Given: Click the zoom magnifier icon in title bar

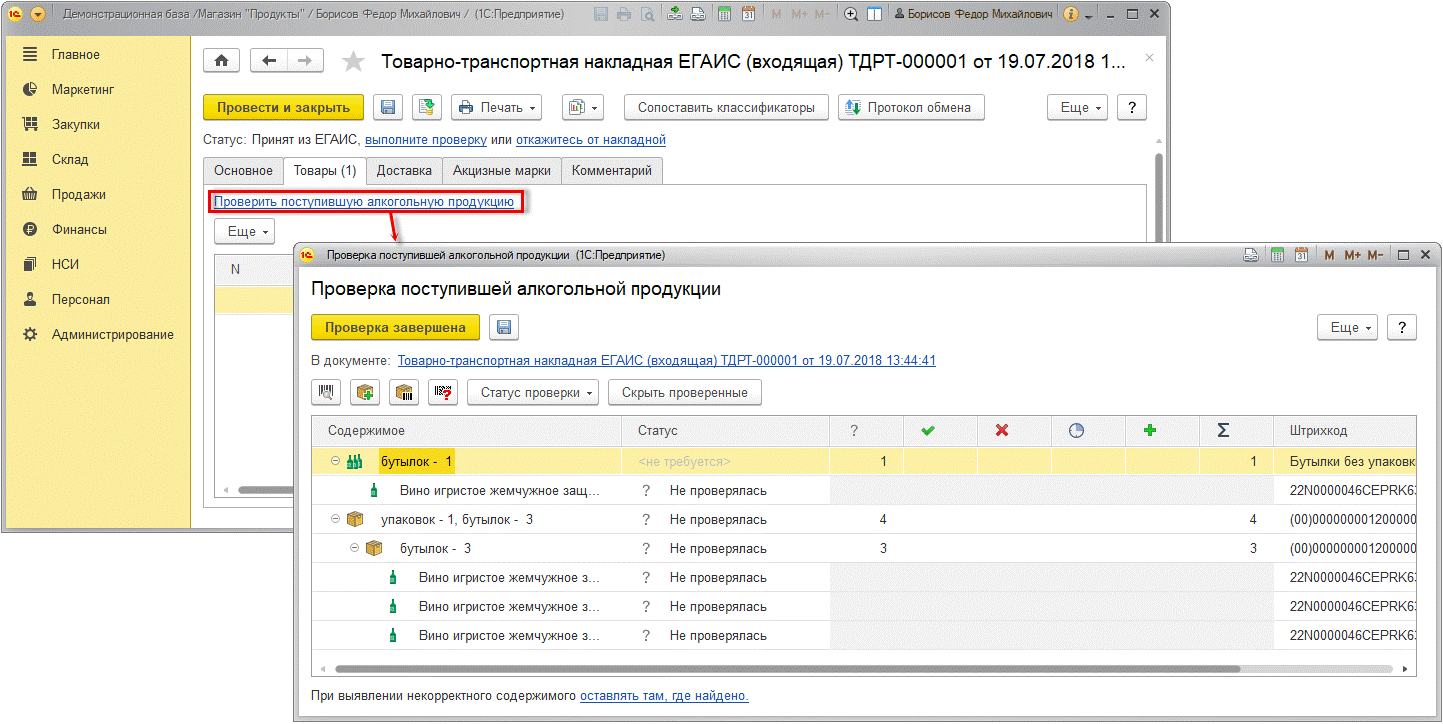Looking at the screenshot, I should pyautogui.click(x=851, y=14).
